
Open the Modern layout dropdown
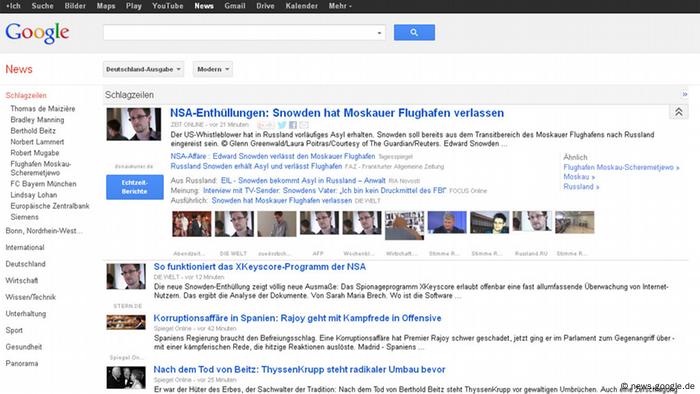click(x=213, y=69)
